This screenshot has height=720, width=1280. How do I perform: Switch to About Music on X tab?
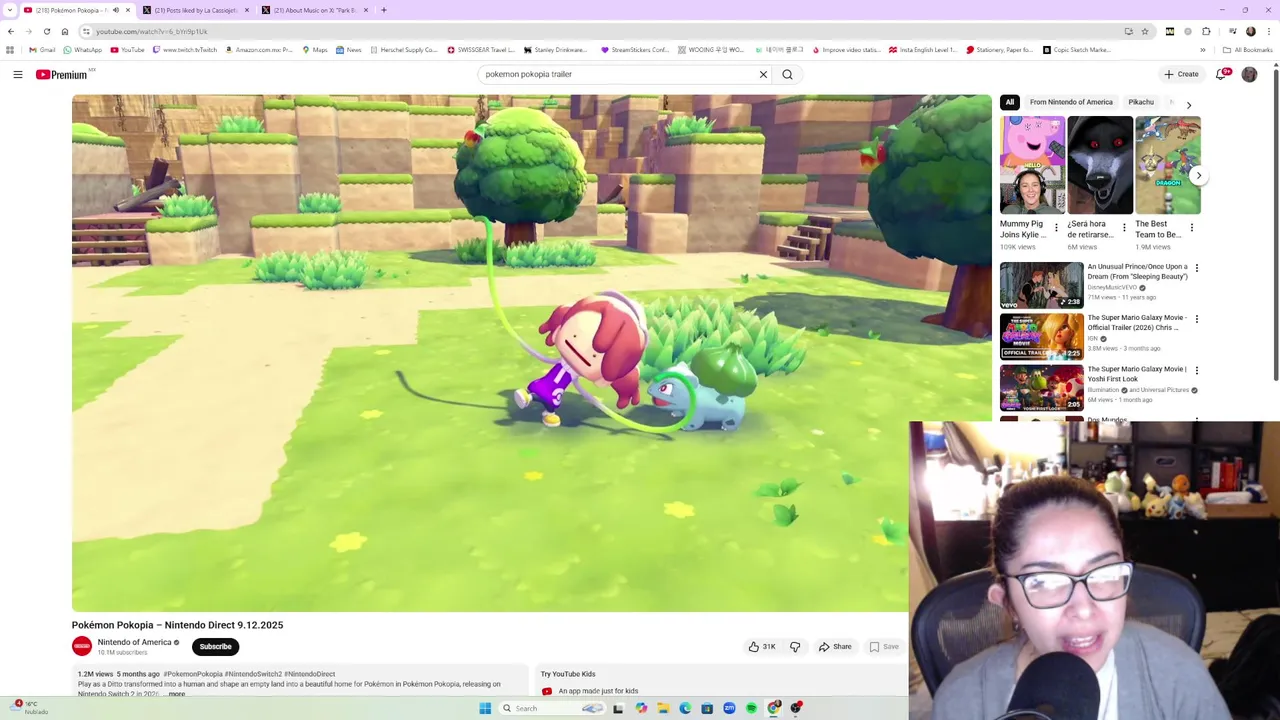pyautogui.click(x=315, y=10)
